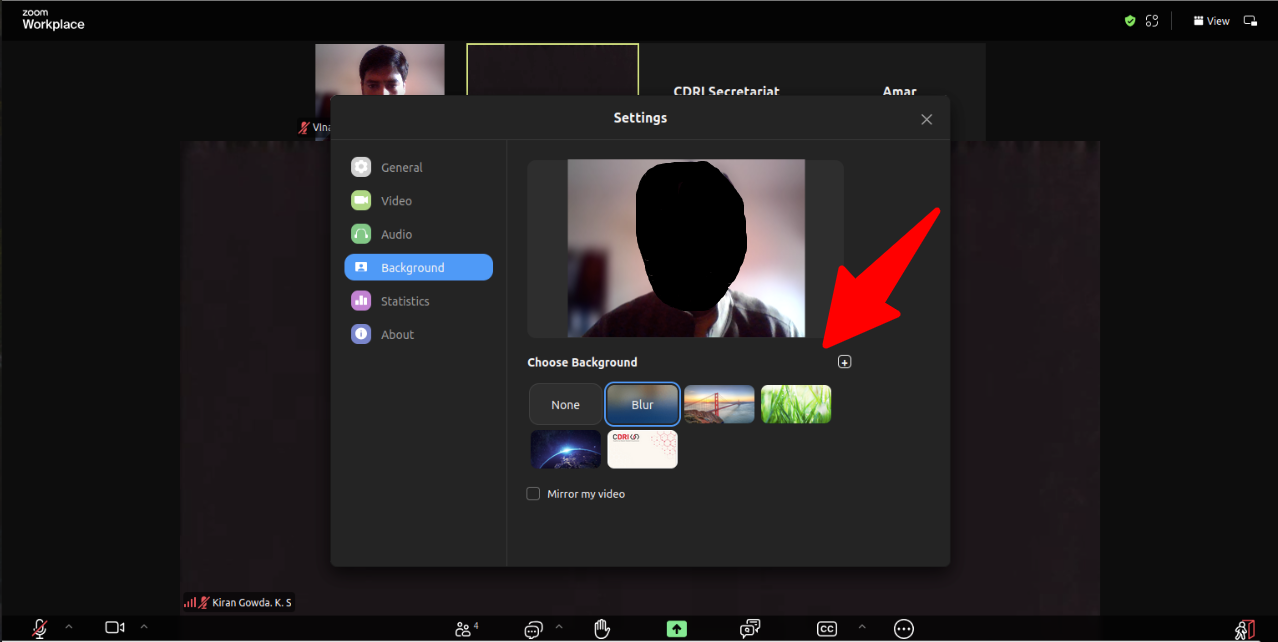The image size is (1278, 642).
Task: Choose the green grass background
Action: pyautogui.click(x=796, y=404)
